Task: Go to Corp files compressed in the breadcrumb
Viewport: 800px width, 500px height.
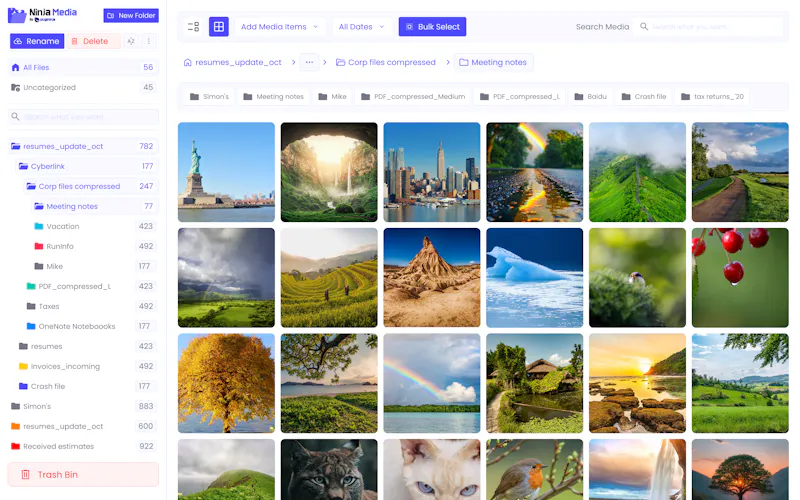Action: [386, 62]
